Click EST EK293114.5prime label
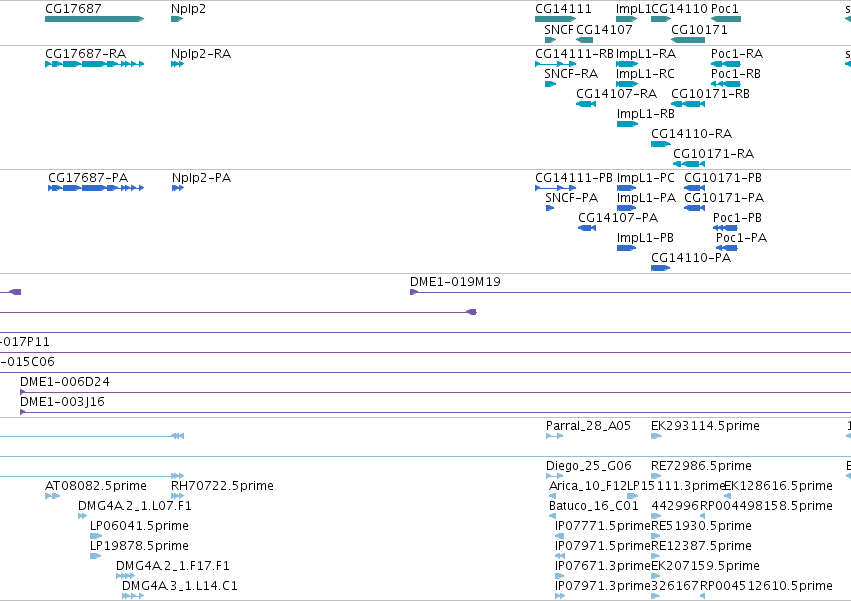 pos(706,426)
